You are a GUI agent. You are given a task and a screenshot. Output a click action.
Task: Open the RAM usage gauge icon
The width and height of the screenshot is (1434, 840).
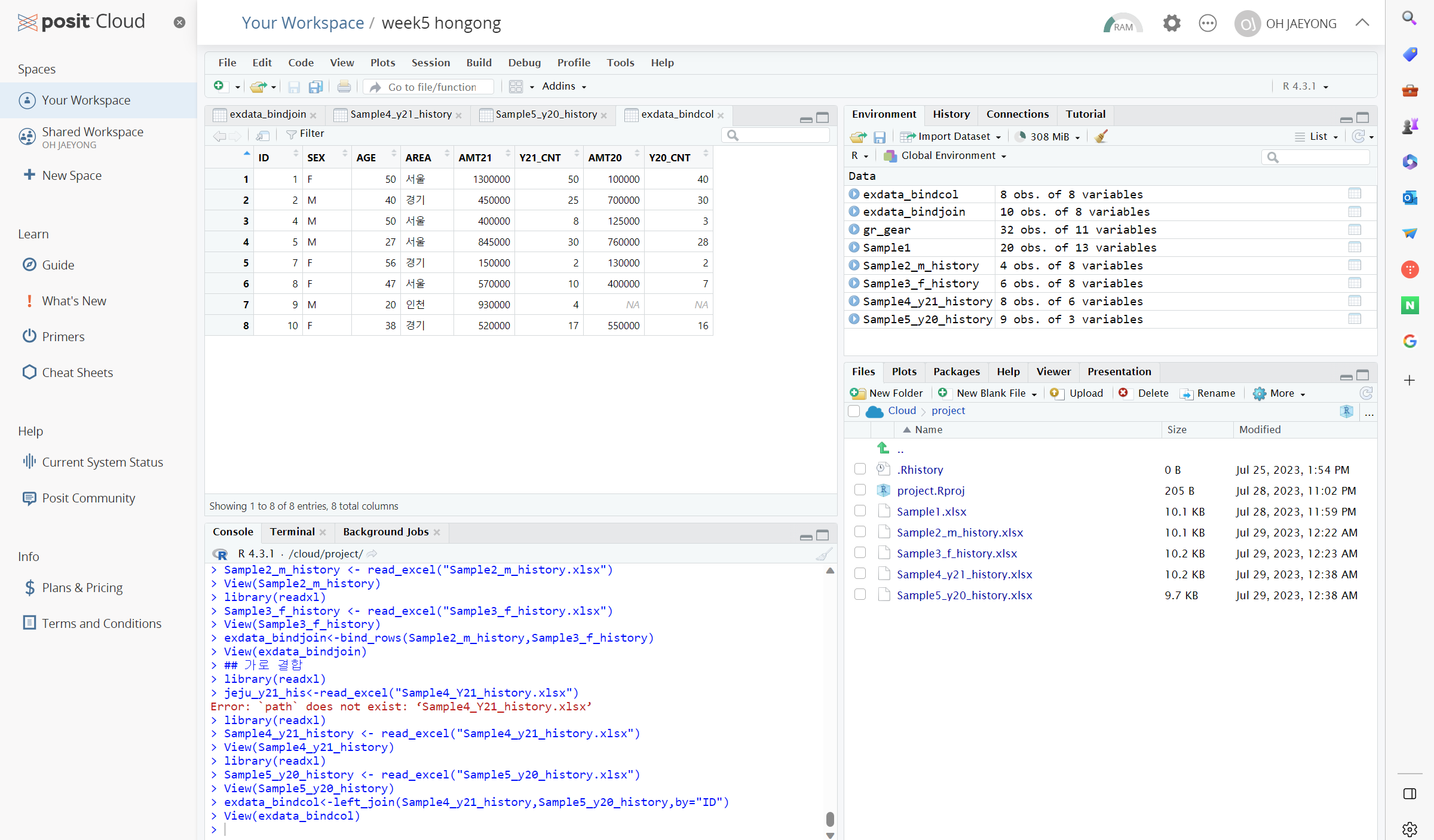[1123, 24]
